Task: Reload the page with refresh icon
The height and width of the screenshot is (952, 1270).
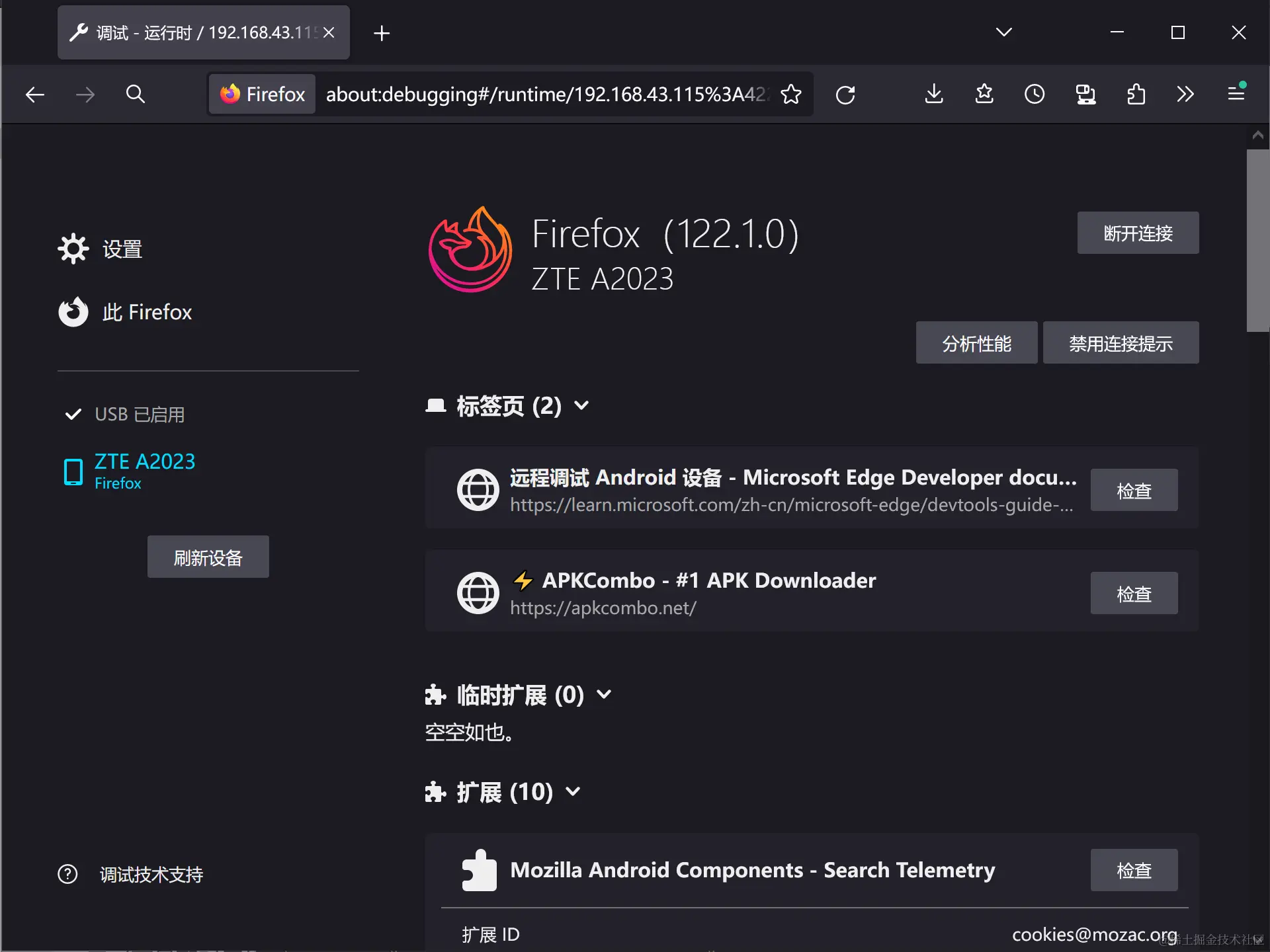Action: pyautogui.click(x=845, y=95)
